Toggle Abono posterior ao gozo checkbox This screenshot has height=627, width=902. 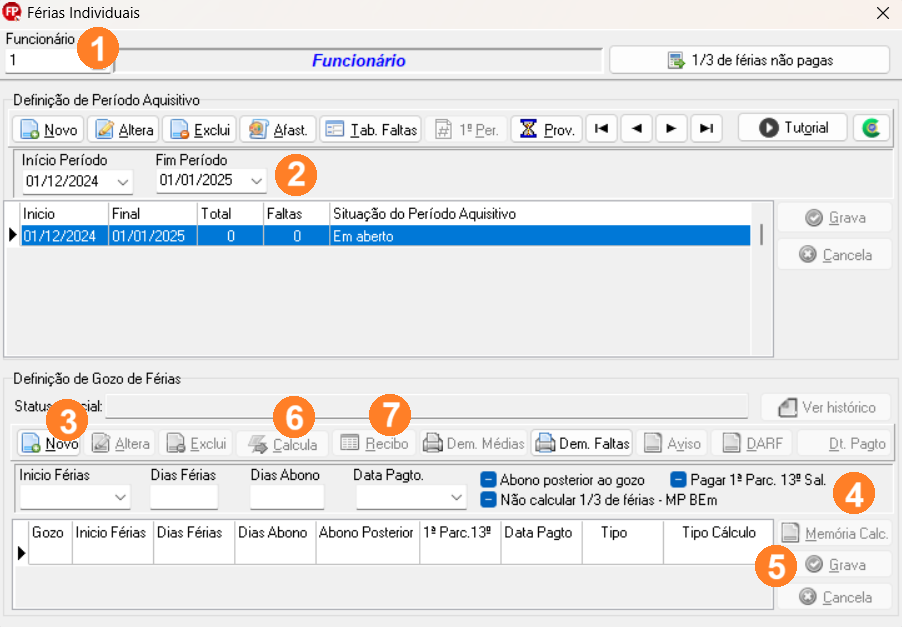[488, 479]
